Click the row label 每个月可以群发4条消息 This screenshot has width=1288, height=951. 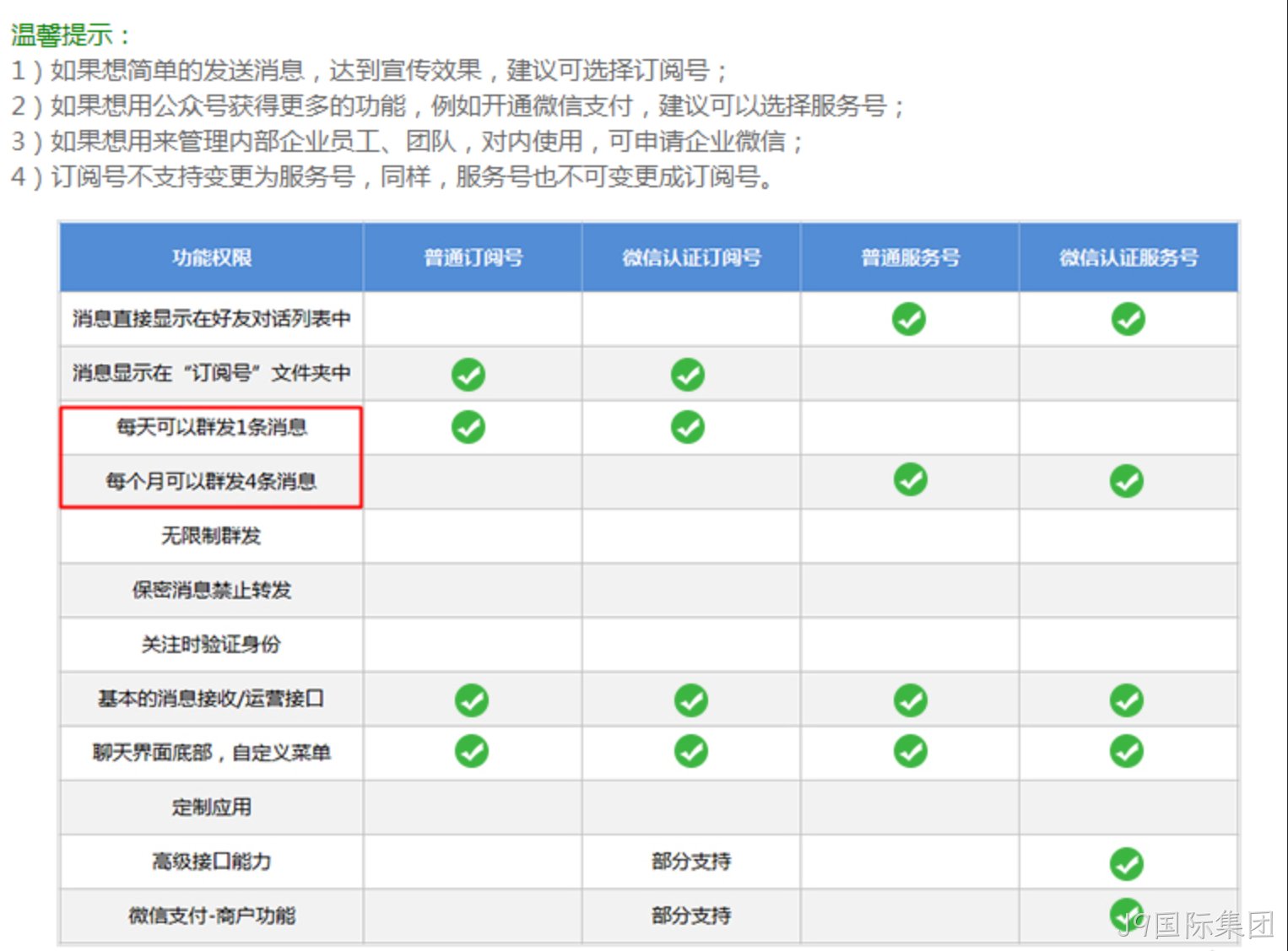[212, 481]
